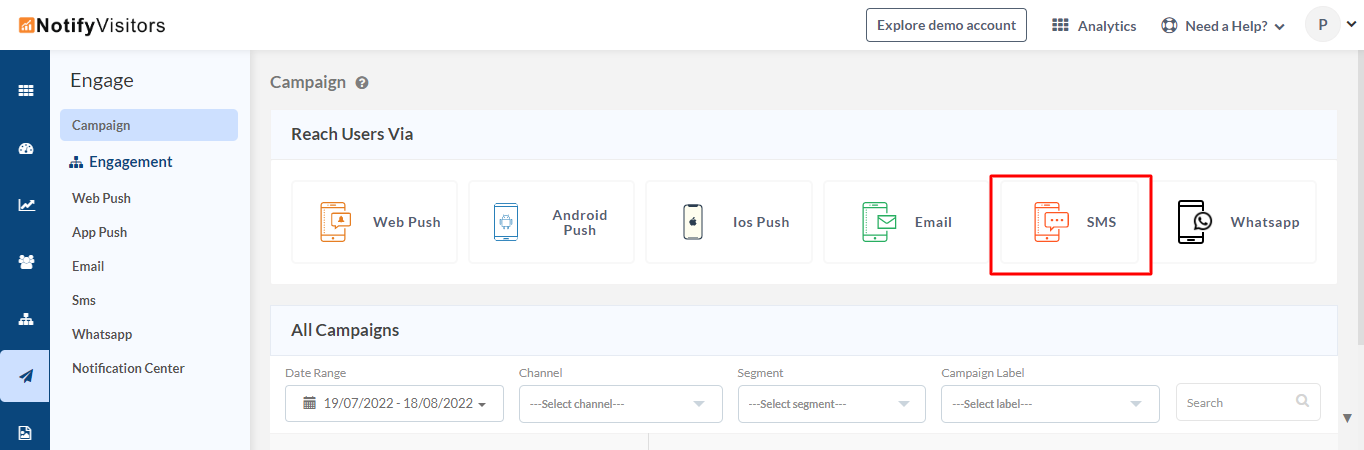Click the sitemap hierarchy sidebar icon
Viewport: 1364px width, 450px height.
click(x=26, y=319)
